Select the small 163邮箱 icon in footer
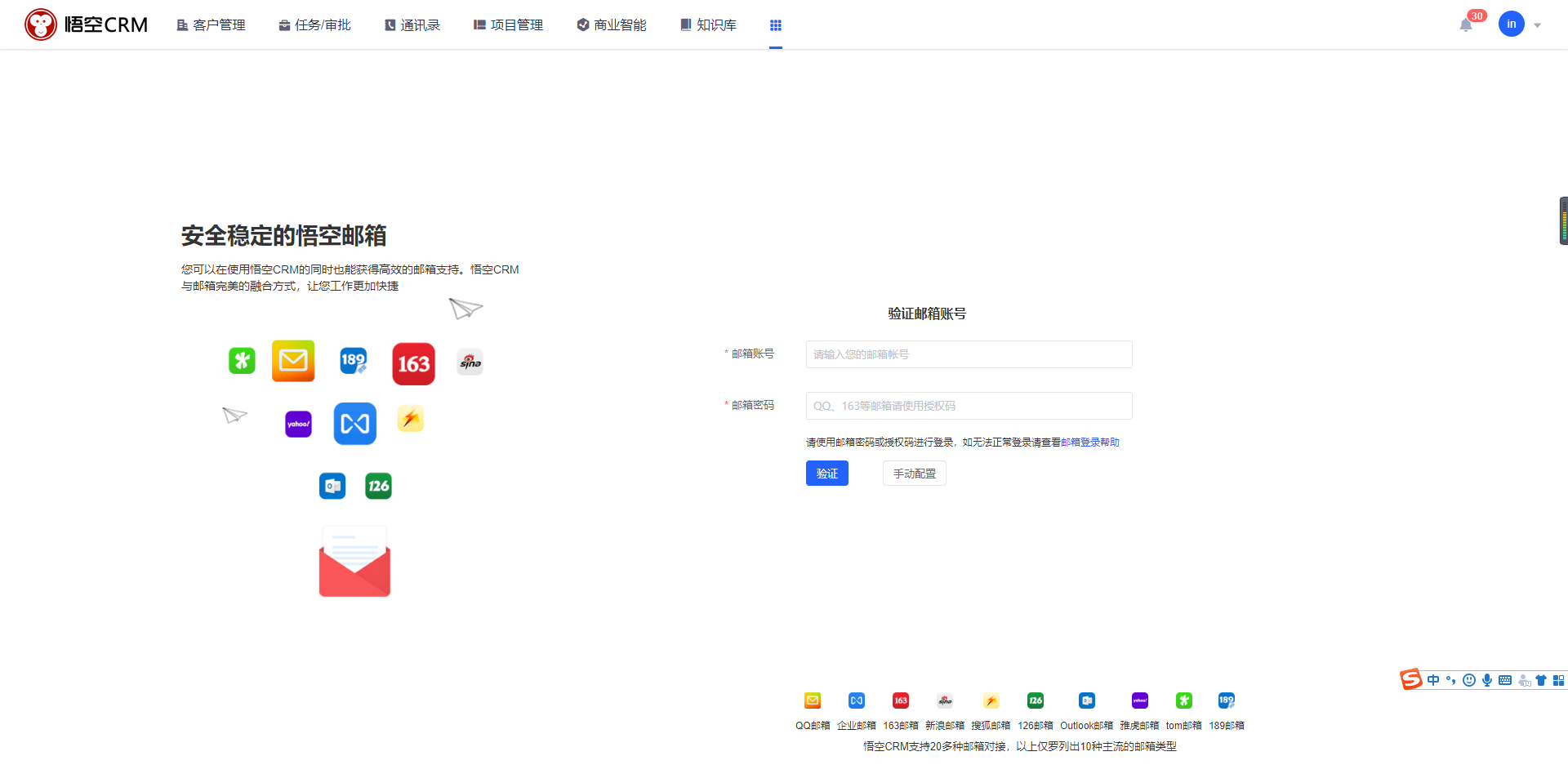The height and width of the screenshot is (765, 1568). point(901,701)
